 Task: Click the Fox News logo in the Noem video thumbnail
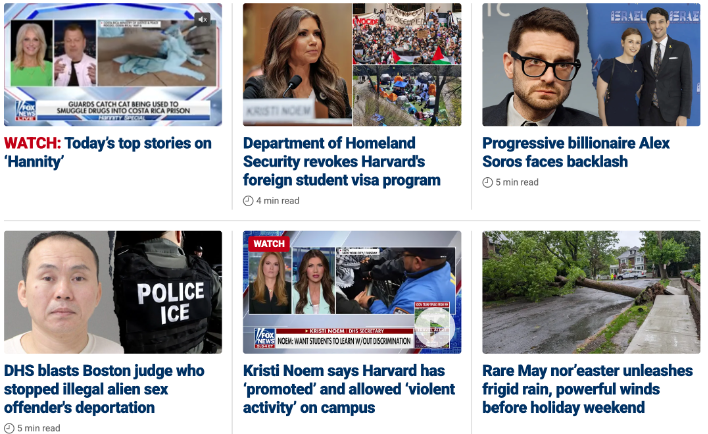[x=265, y=338]
